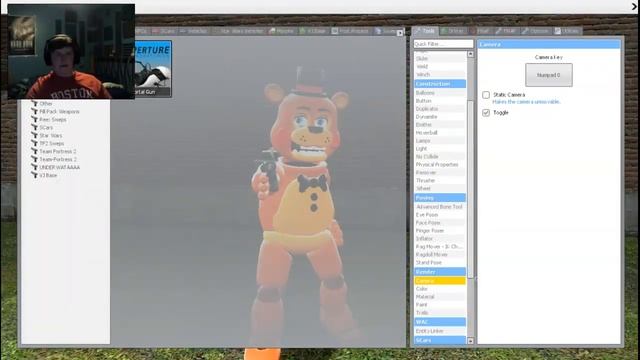Open the Utilities tab

click(x=567, y=31)
